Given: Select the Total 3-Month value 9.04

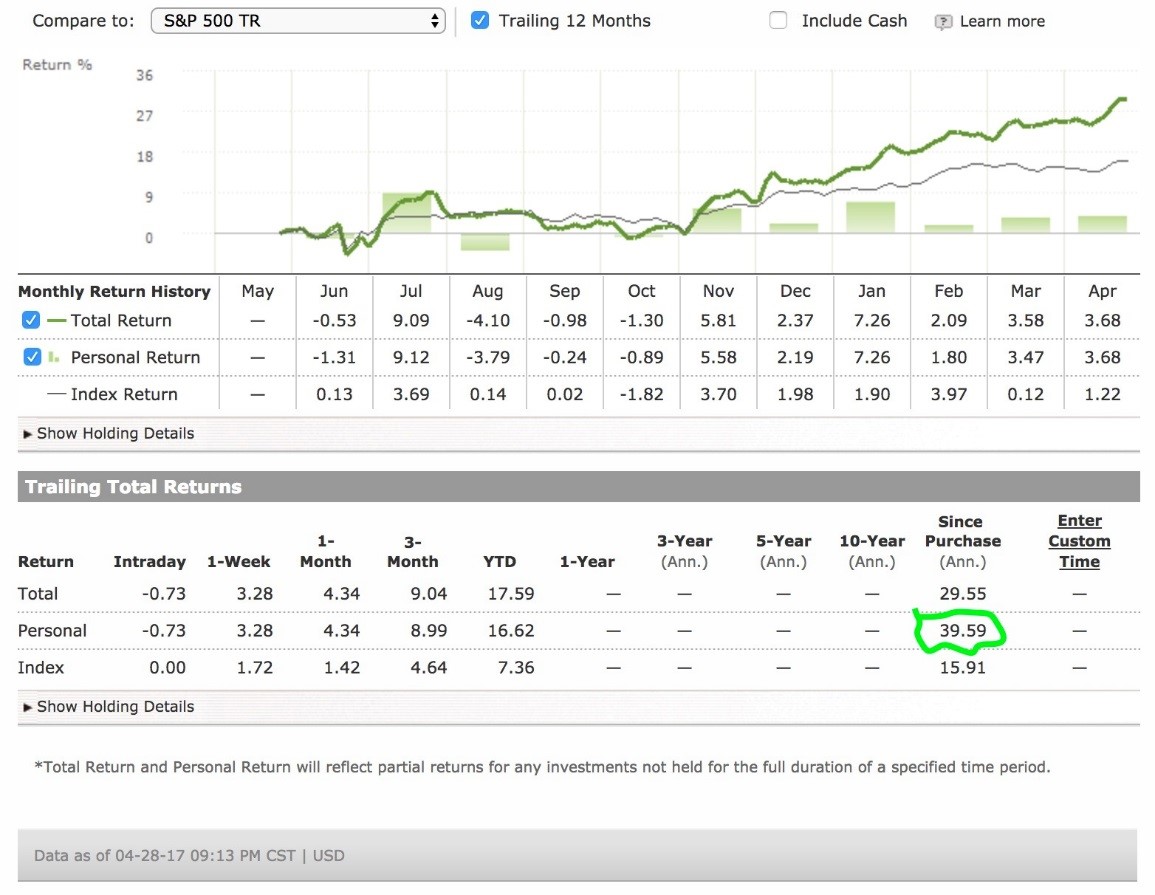Looking at the screenshot, I should click(x=429, y=594).
